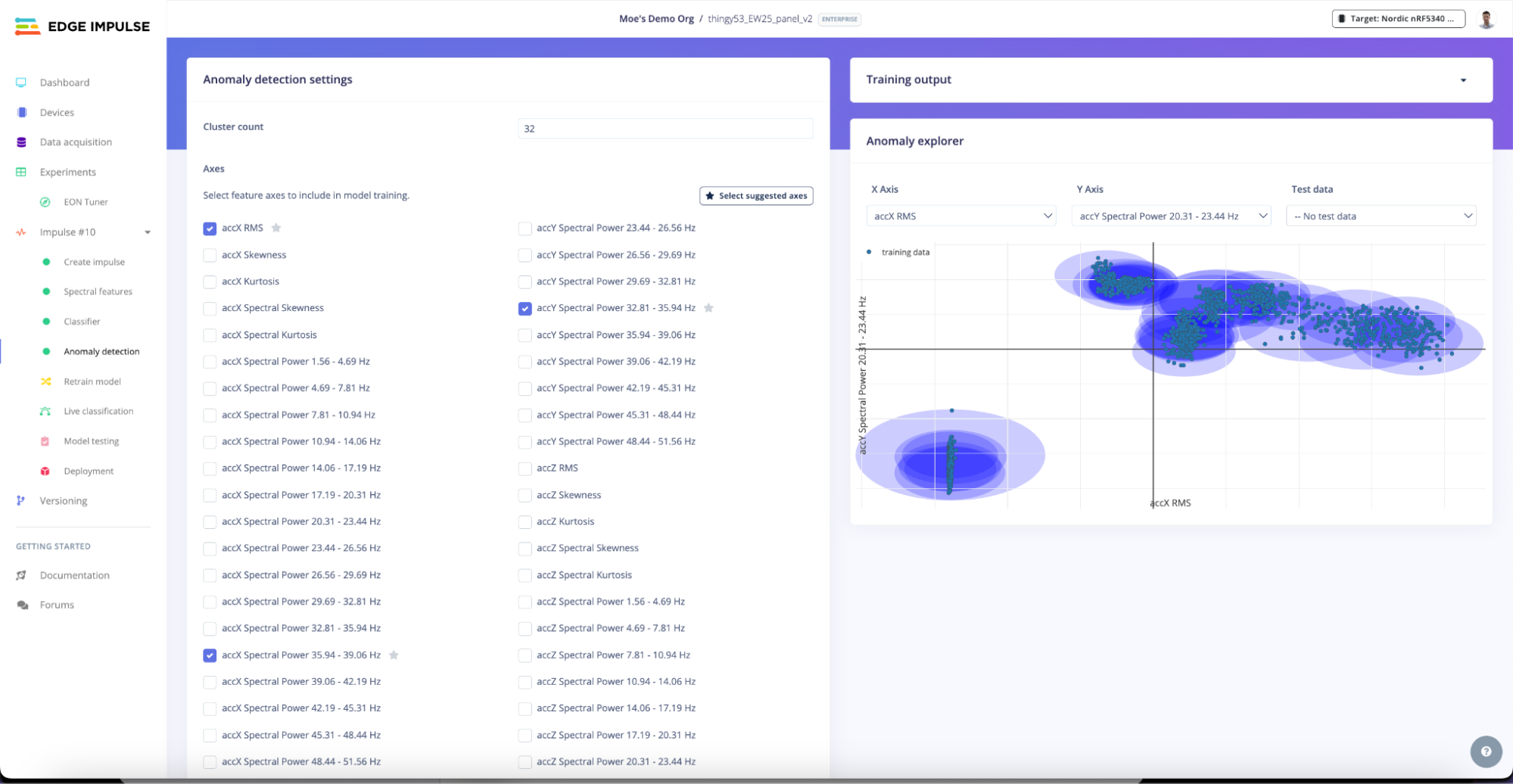Open the Y Axis dropdown
Viewport: 1513px width, 784px height.
1171,216
